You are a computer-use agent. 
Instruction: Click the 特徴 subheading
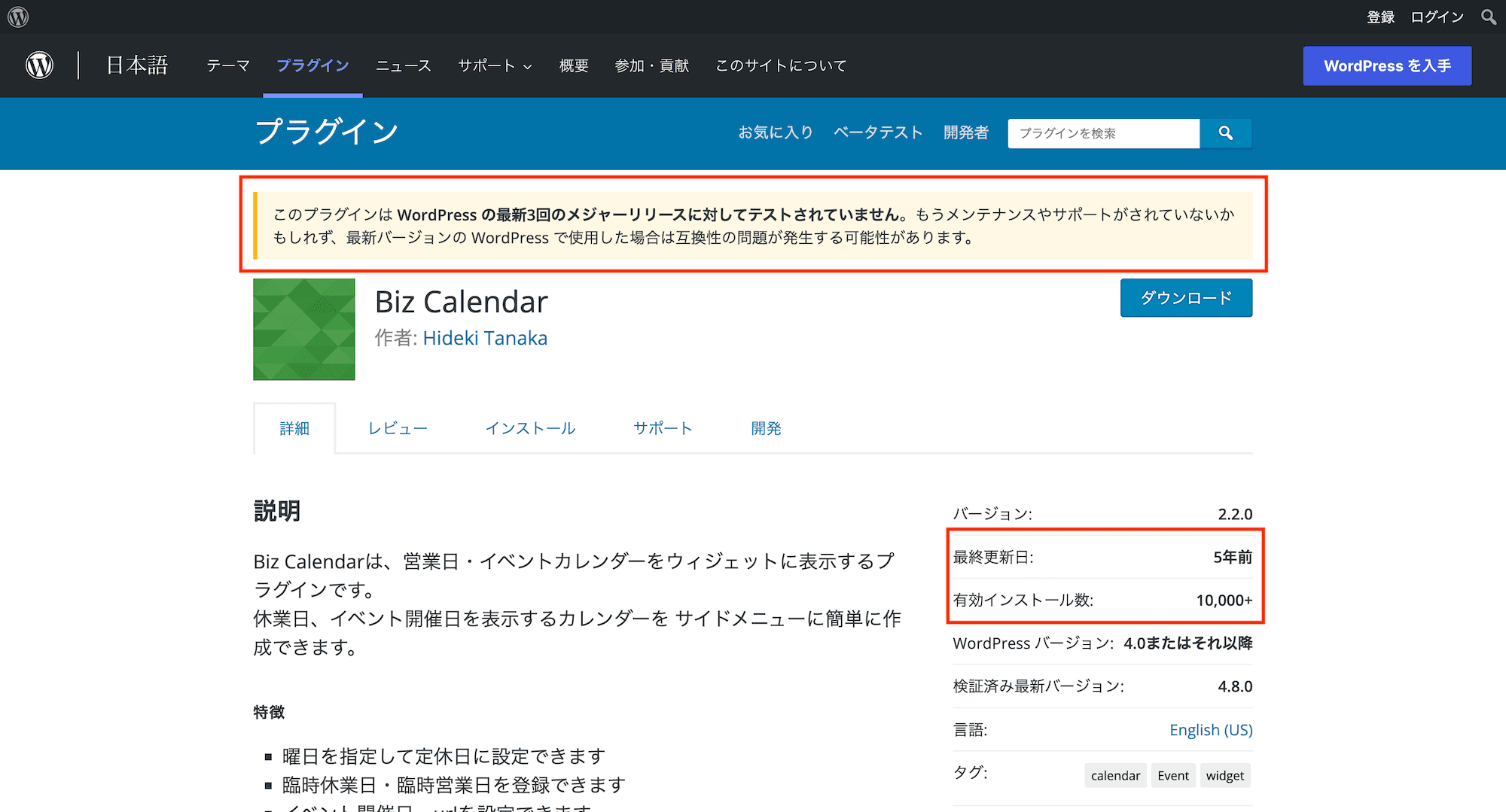click(269, 712)
